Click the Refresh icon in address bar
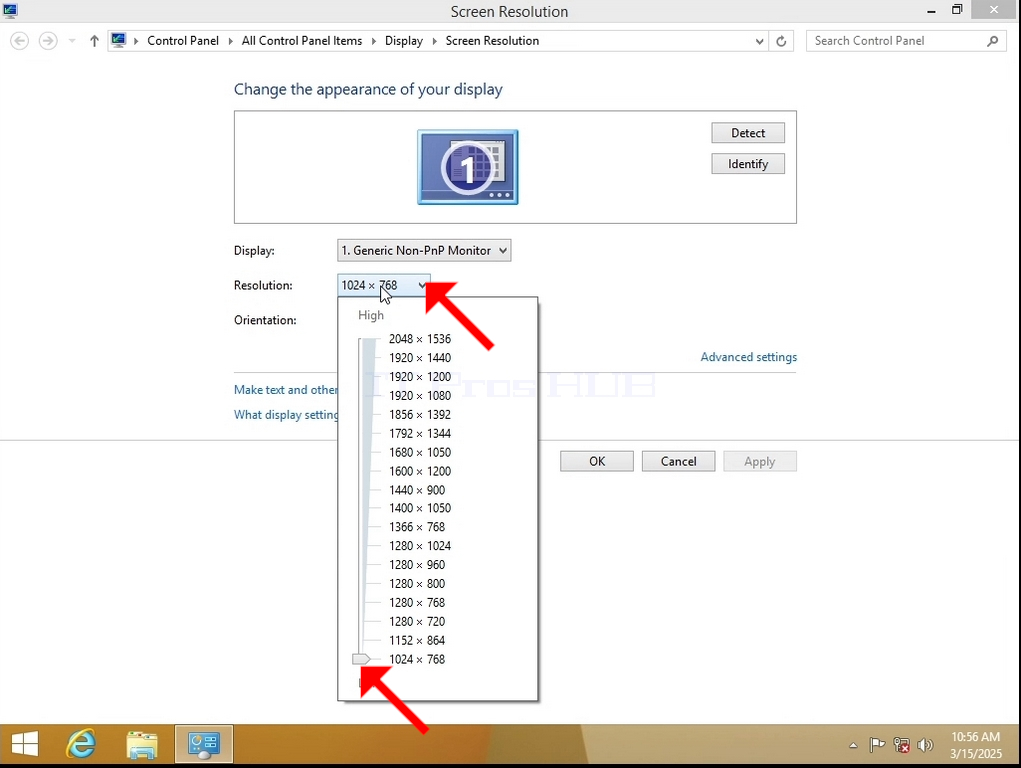Screen dimensions: 1021x768 click(x=781, y=41)
